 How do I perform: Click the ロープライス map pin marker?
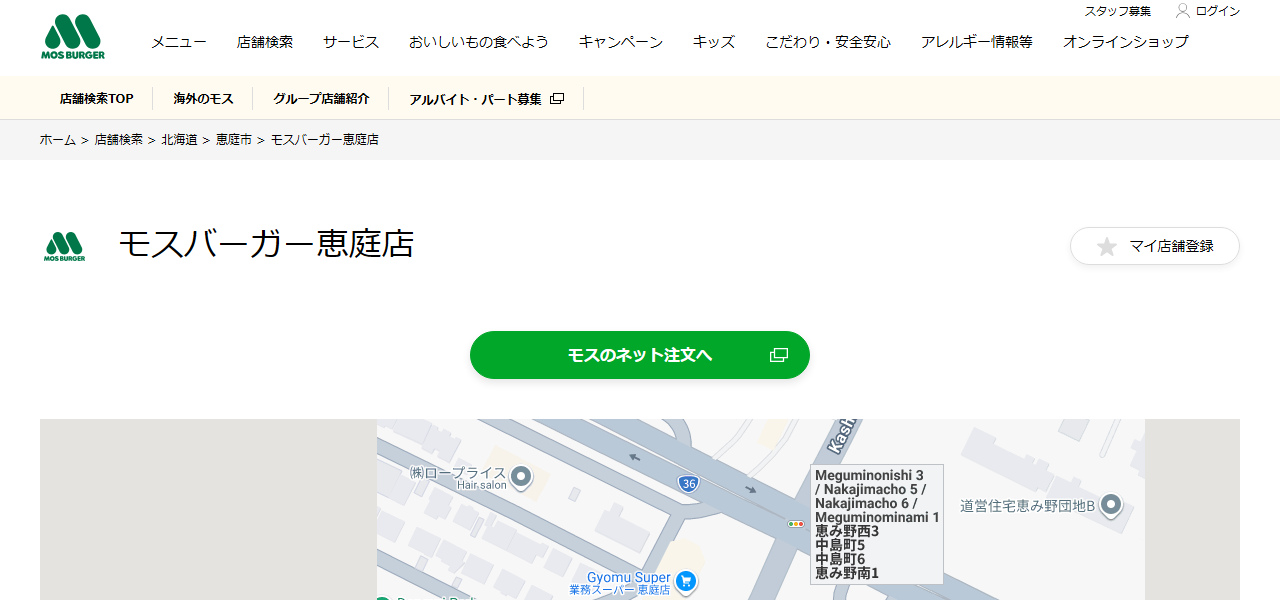(x=521, y=478)
